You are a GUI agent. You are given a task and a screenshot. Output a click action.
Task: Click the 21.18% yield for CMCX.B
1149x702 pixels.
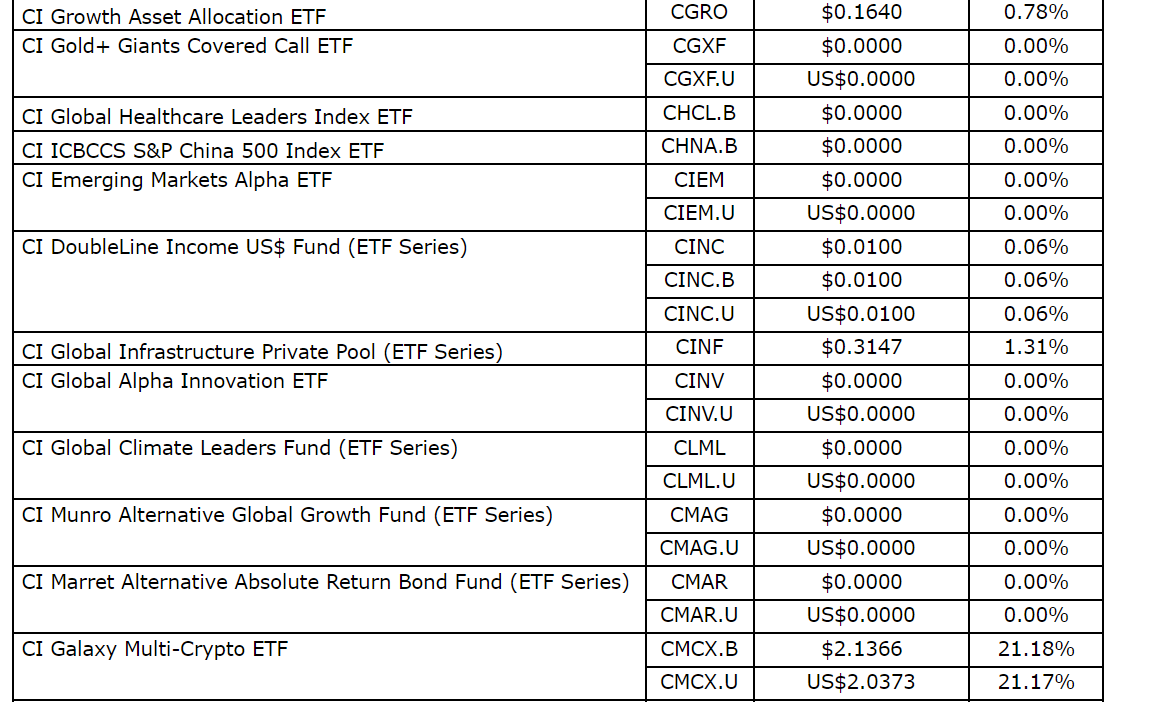coord(1036,649)
